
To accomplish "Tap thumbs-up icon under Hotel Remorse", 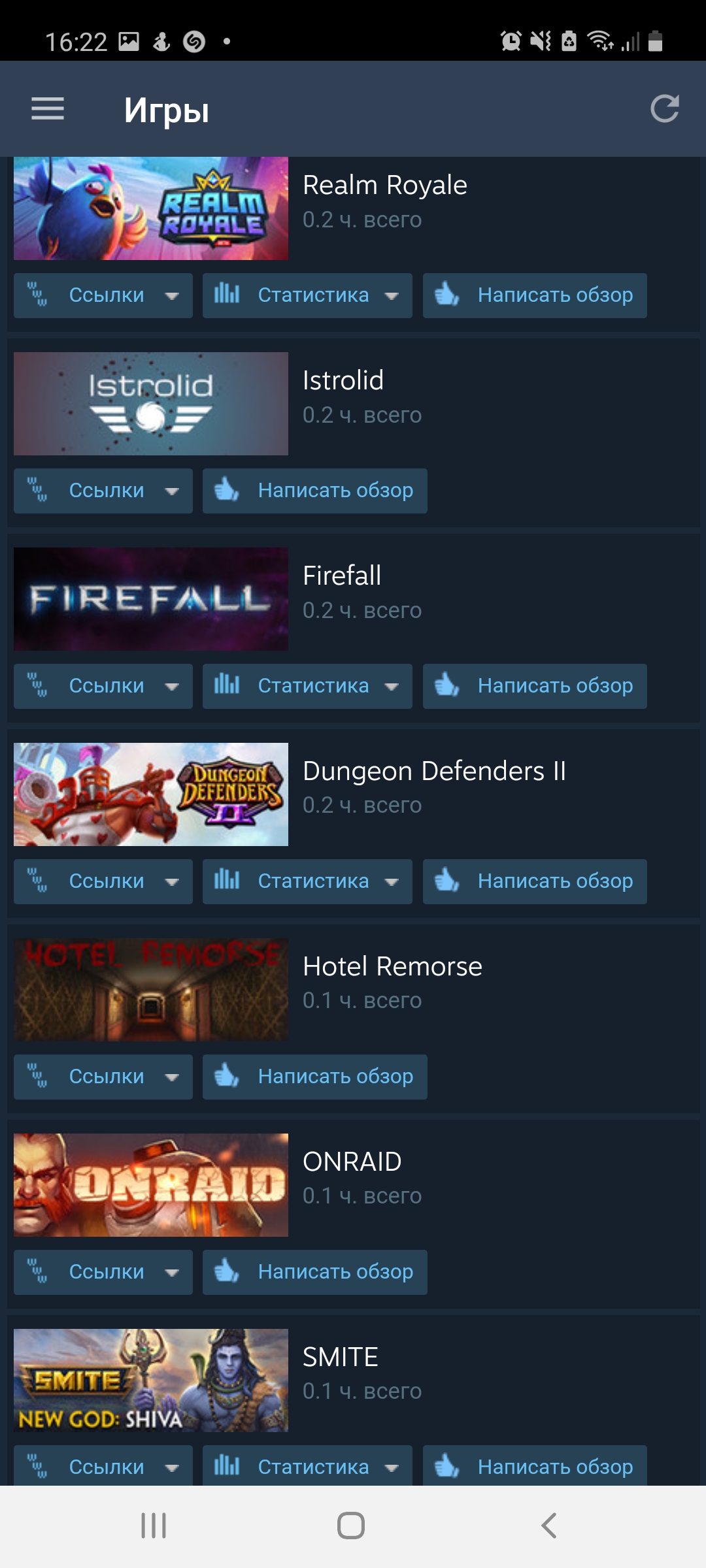I will 227,1075.
